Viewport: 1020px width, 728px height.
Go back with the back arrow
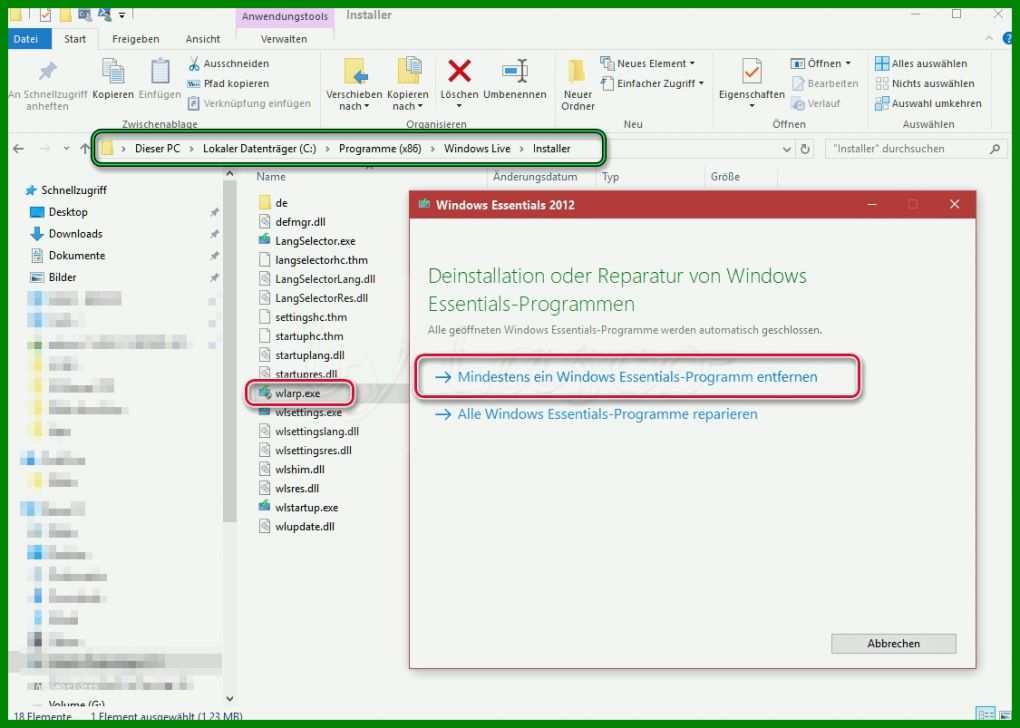[18, 149]
